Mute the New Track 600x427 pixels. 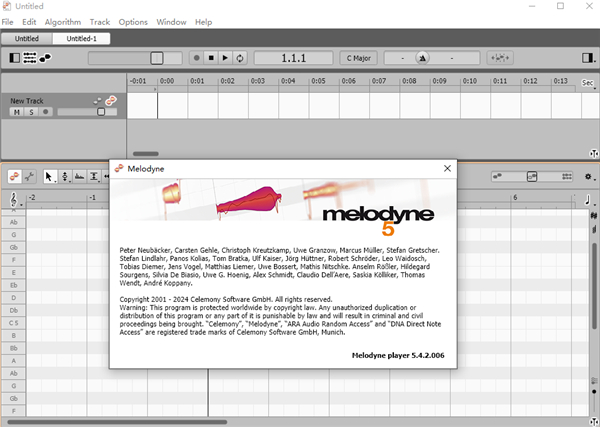coord(17,112)
